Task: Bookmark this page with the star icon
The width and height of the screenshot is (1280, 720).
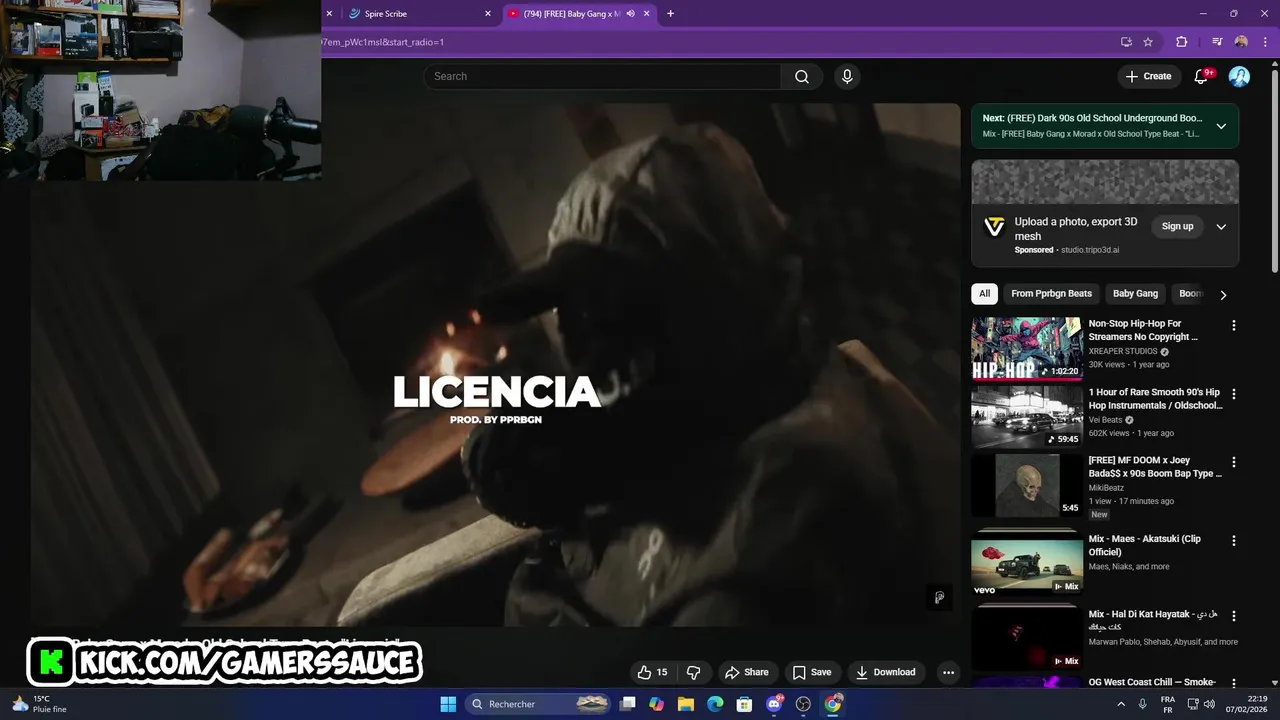Action: click(x=1148, y=42)
